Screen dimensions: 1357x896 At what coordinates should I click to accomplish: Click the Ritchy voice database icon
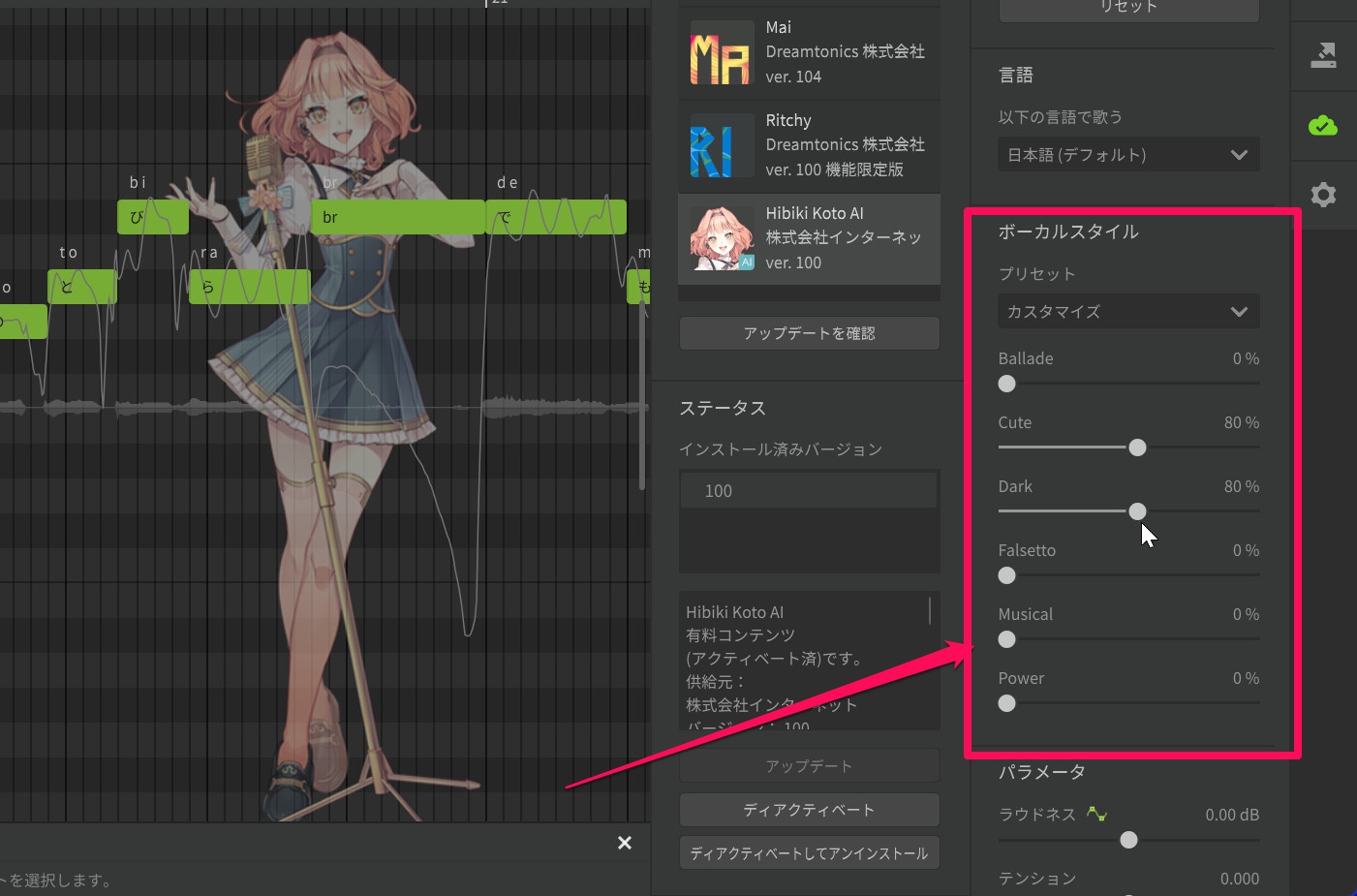point(721,145)
